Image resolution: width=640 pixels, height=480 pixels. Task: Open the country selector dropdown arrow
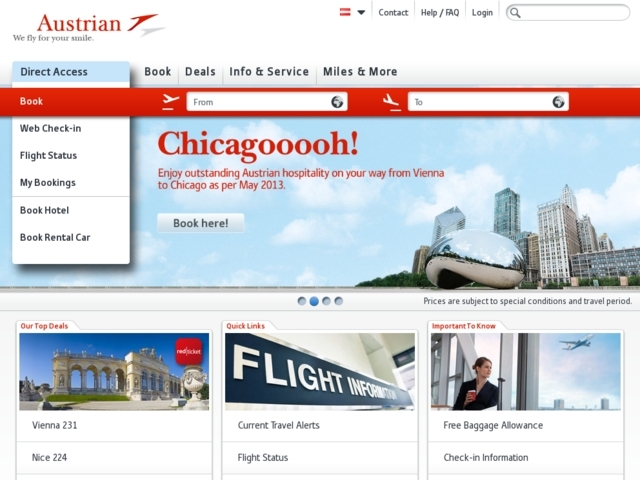tap(361, 12)
